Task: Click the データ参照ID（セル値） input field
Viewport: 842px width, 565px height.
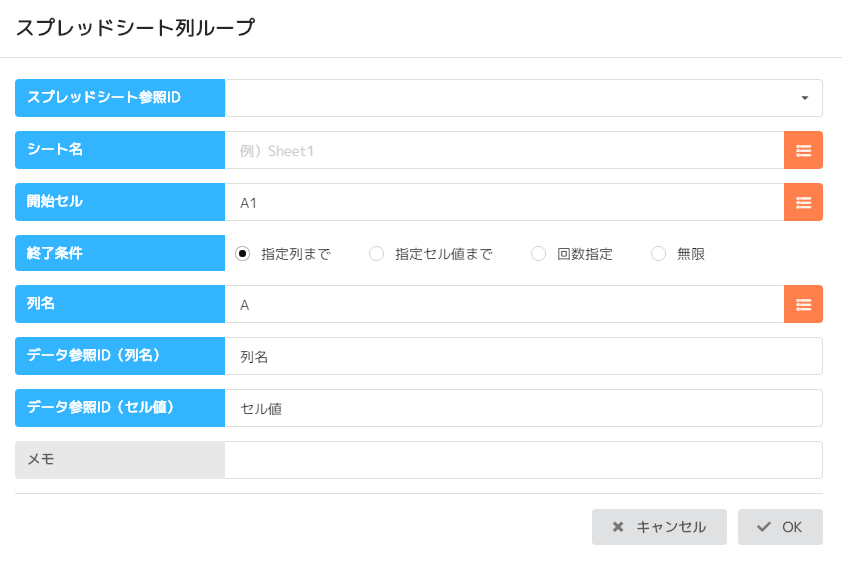Action: 523,408
